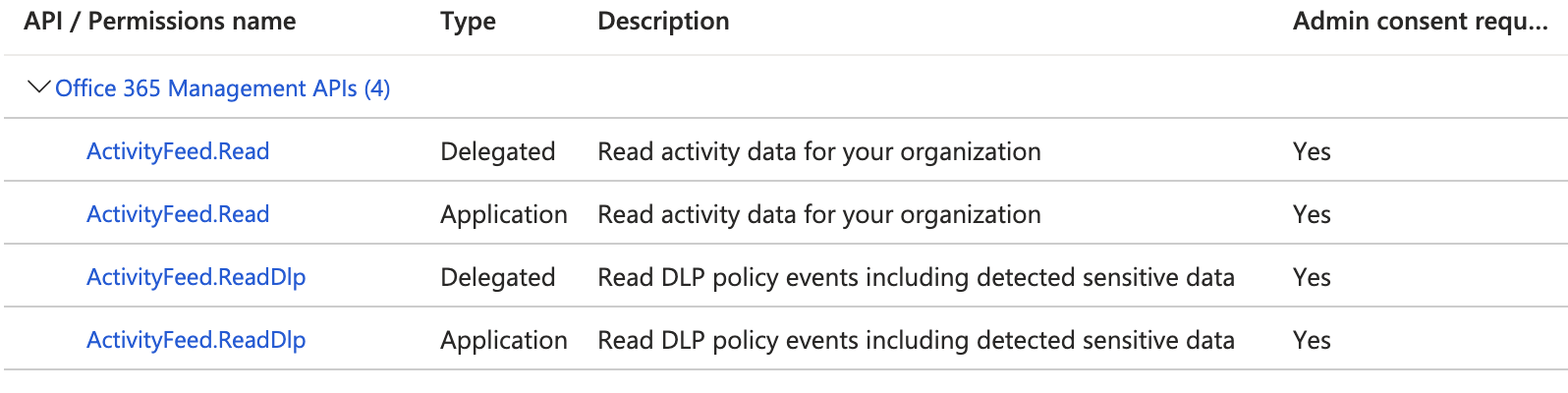Click Delegated type in the ActivityFeed.Read row

497,151
